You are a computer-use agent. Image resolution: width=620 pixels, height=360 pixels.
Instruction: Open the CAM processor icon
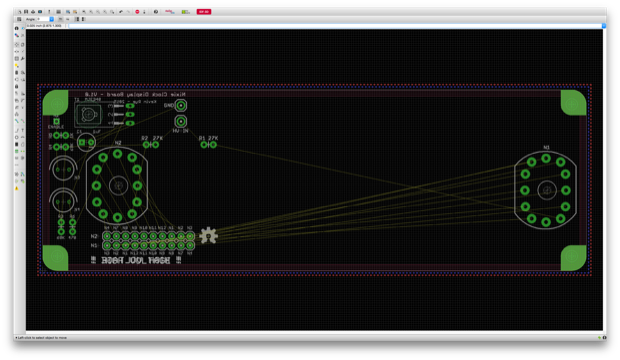(40, 12)
